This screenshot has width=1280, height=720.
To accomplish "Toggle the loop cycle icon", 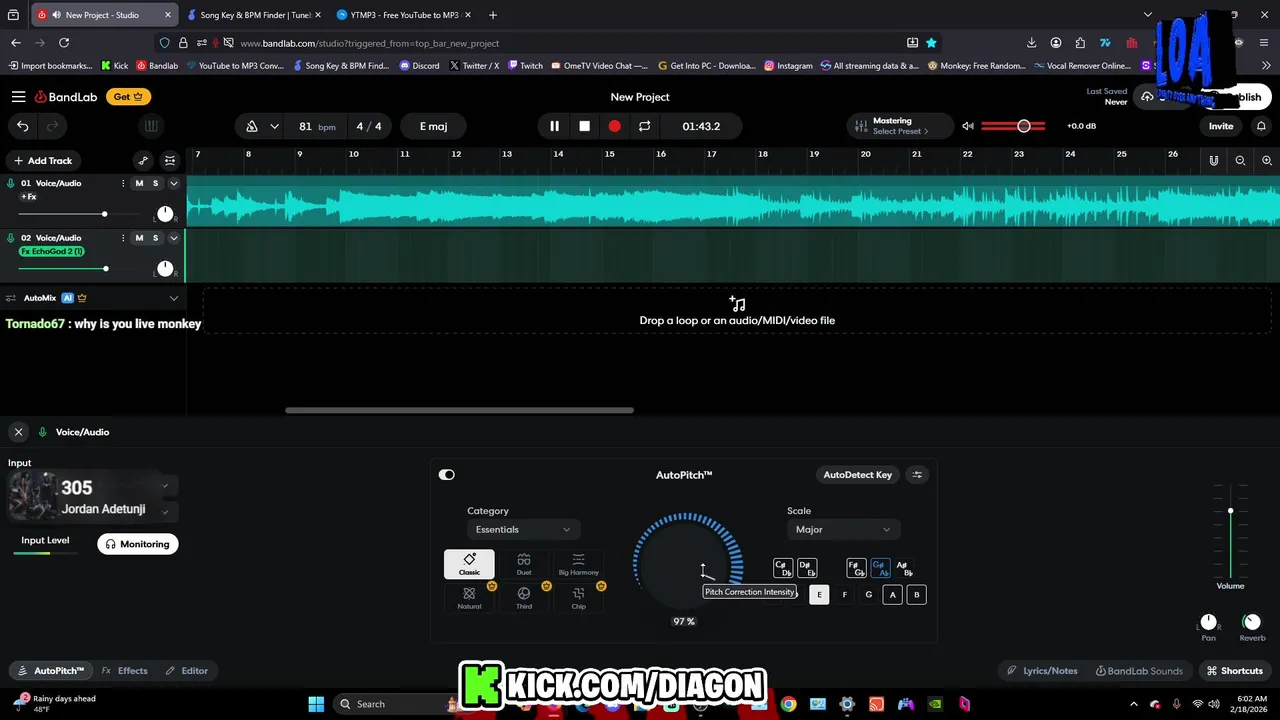I will pyautogui.click(x=644, y=126).
